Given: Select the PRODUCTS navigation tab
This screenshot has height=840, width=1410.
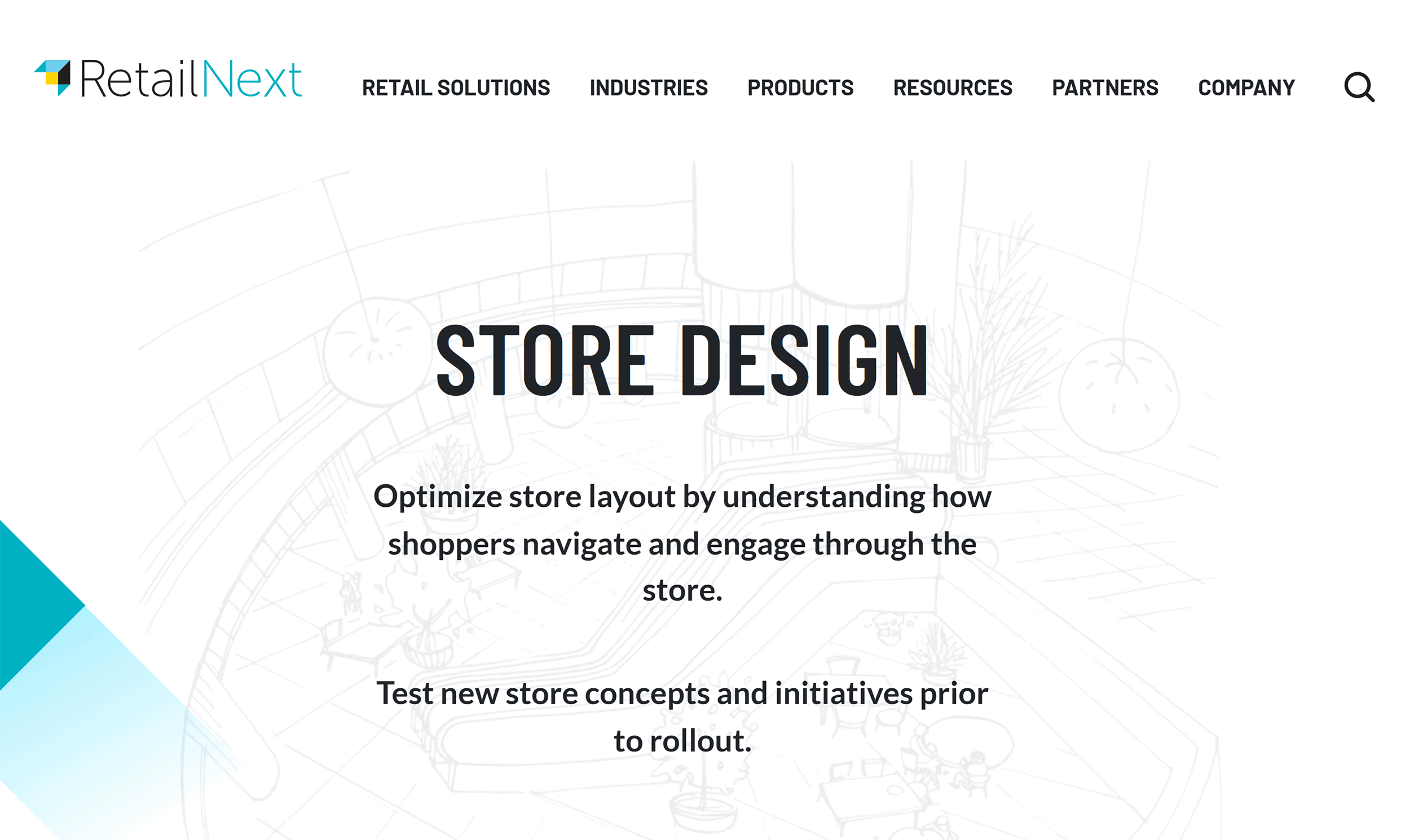Looking at the screenshot, I should pyautogui.click(x=801, y=87).
